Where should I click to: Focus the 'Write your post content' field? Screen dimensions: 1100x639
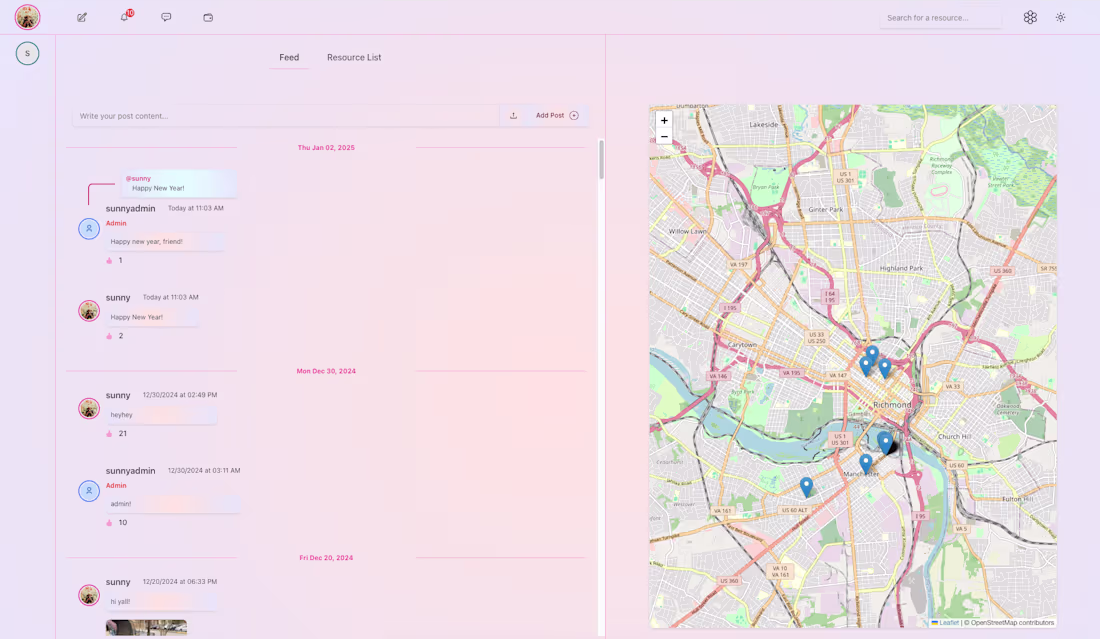tap(286, 116)
